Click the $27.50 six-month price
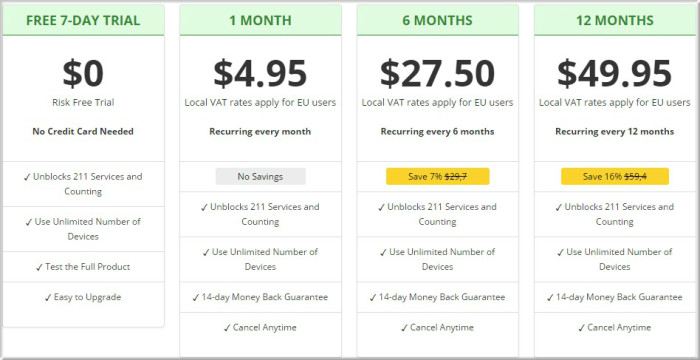 (x=438, y=73)
